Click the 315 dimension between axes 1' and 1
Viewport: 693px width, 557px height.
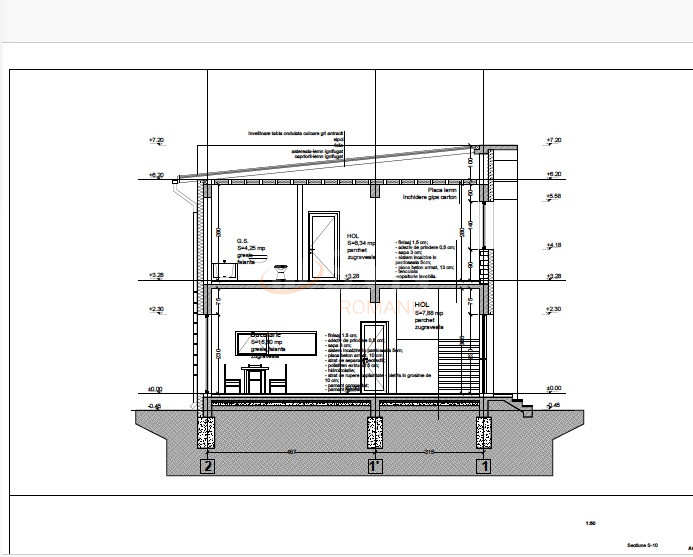pyautogui.click(x=429, y=453)
